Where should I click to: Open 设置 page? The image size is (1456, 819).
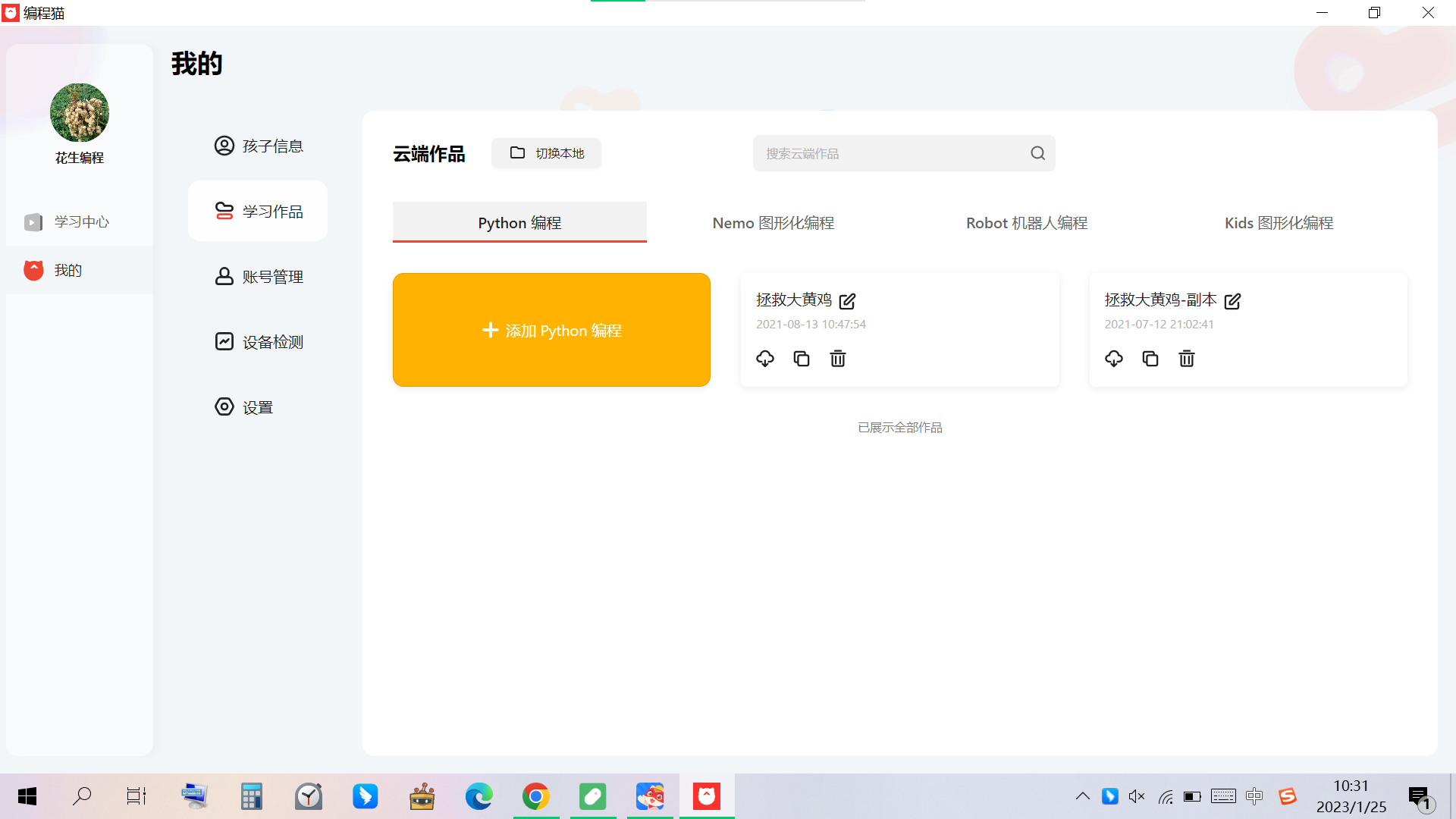click(x=258, y=407)
